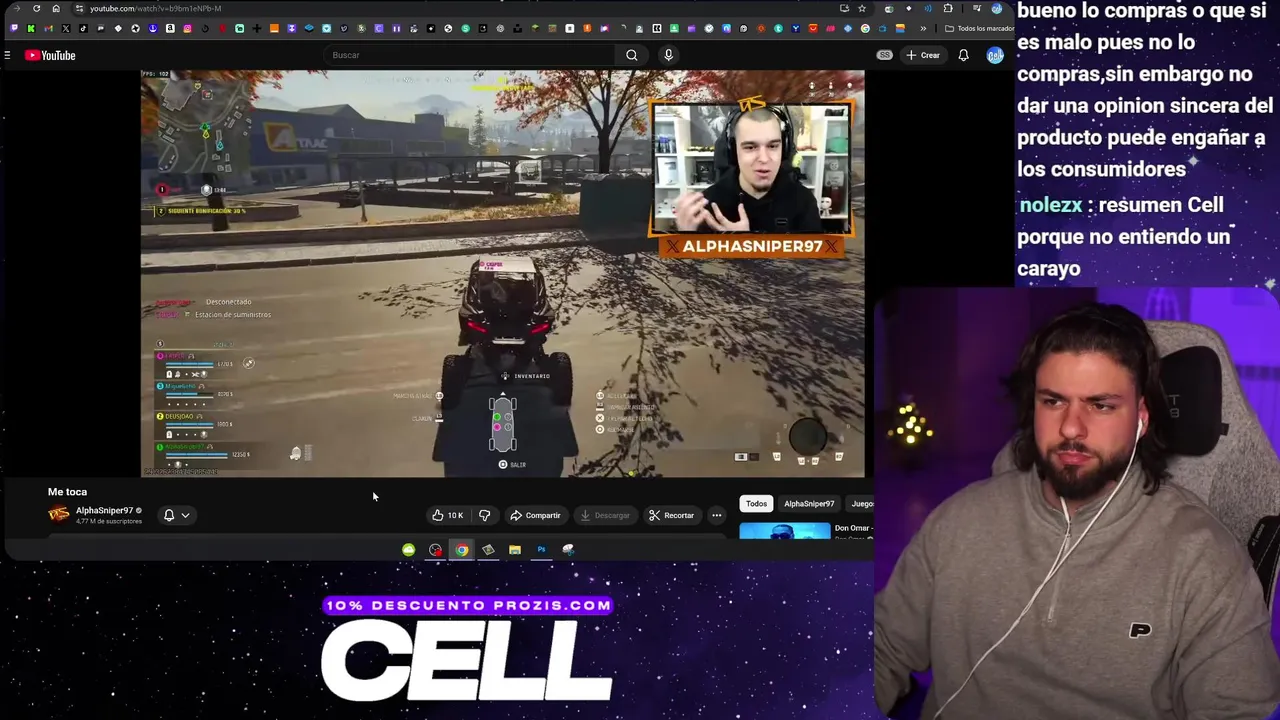Open the Crear button

pos(923,55)
